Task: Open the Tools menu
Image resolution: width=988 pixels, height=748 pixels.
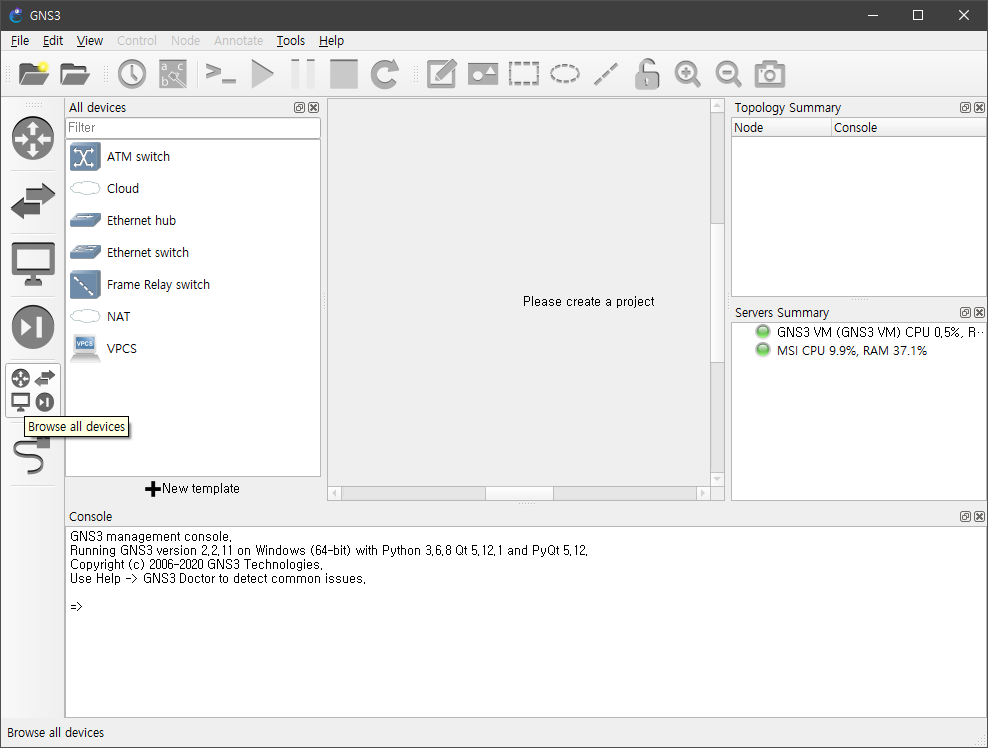Action: coord(290,41)
